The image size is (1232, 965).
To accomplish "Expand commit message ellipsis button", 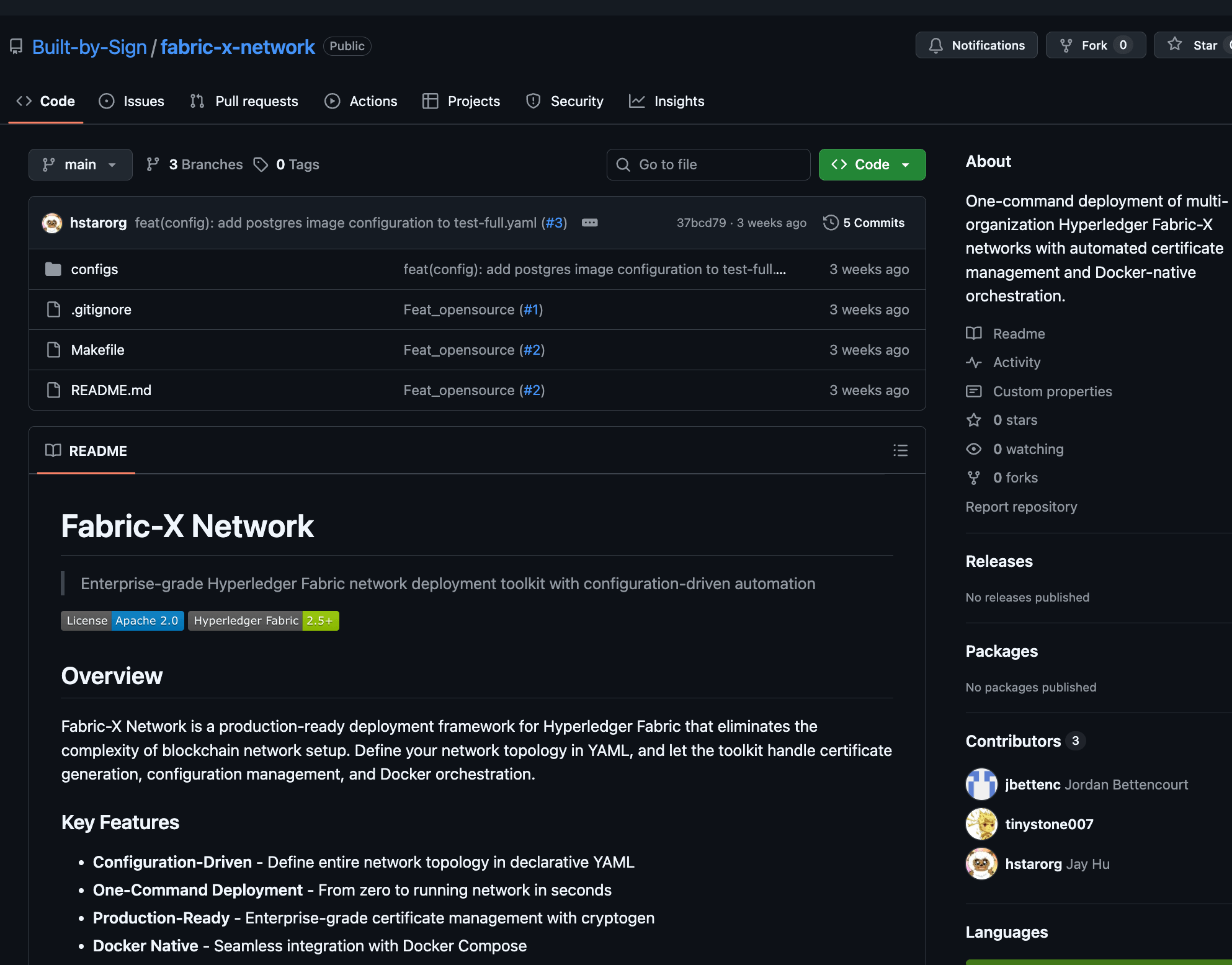I will click(x=589, y=223).
